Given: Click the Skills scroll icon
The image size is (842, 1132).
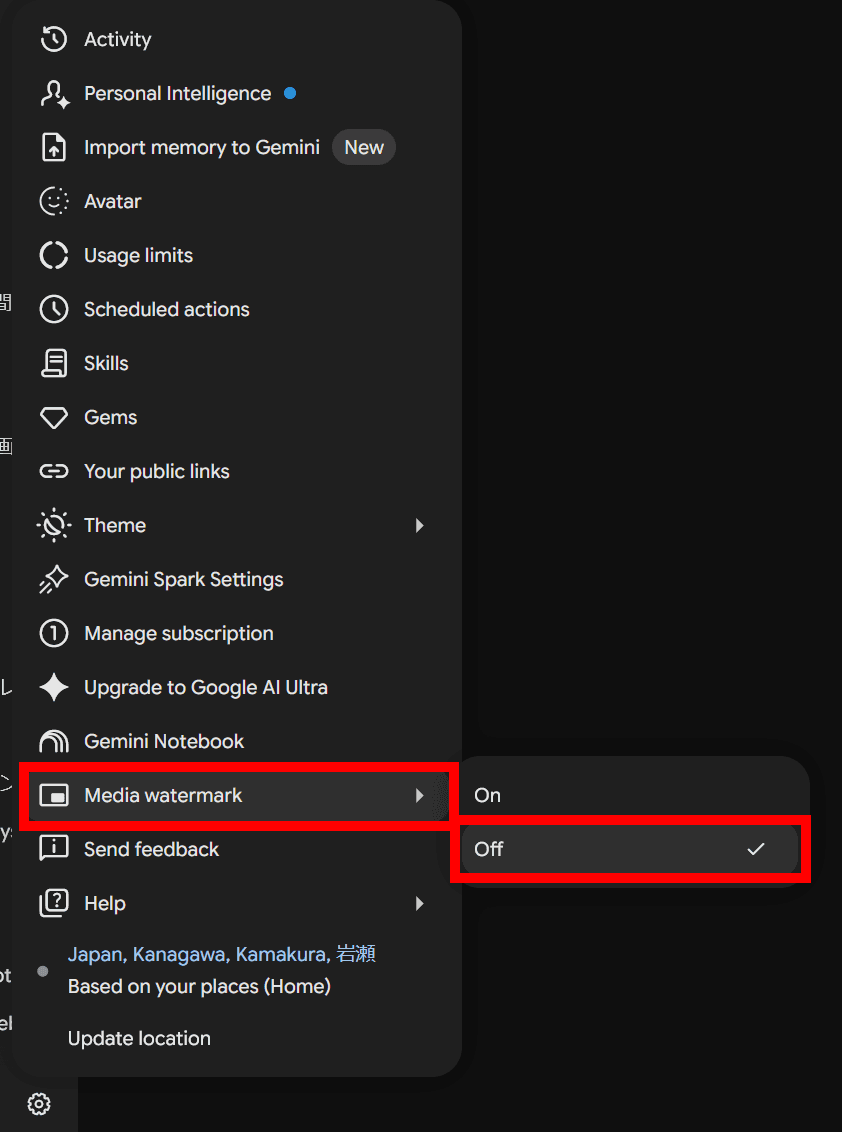Looking at the screenshot, I should click(54, 363).
